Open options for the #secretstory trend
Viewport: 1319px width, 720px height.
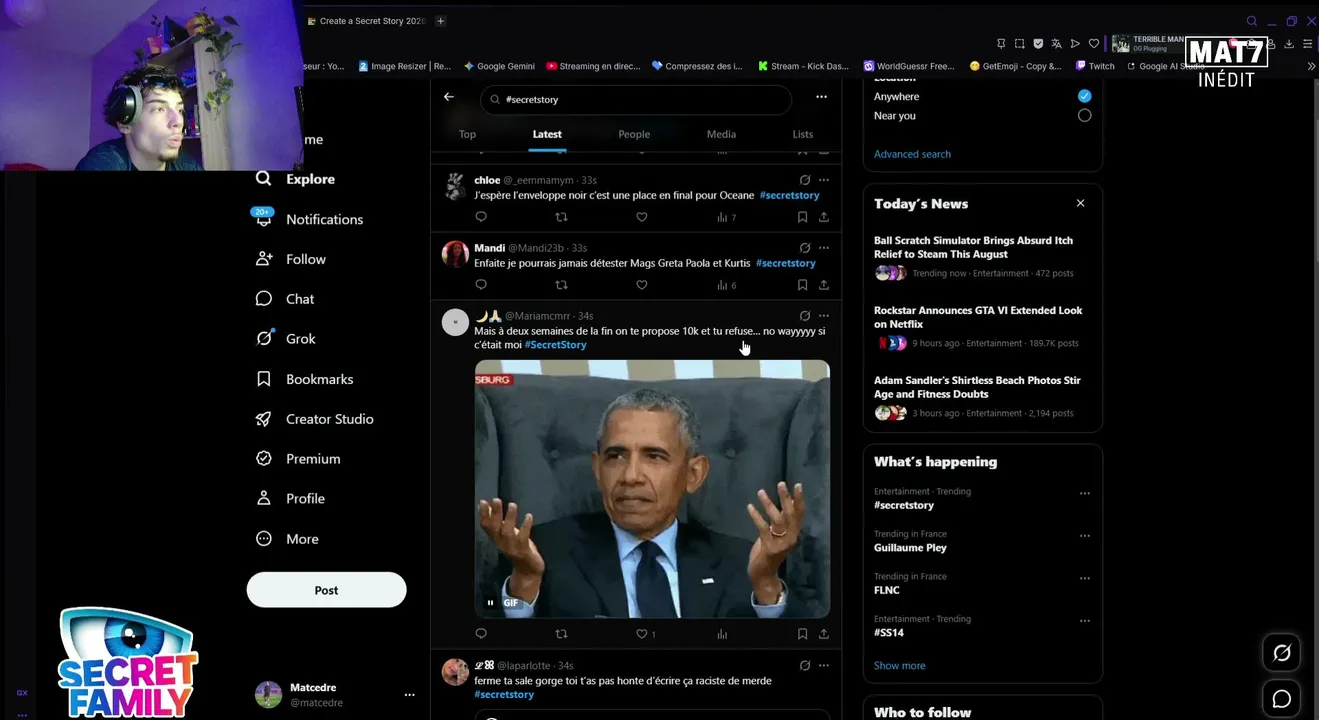(1084, 493)
